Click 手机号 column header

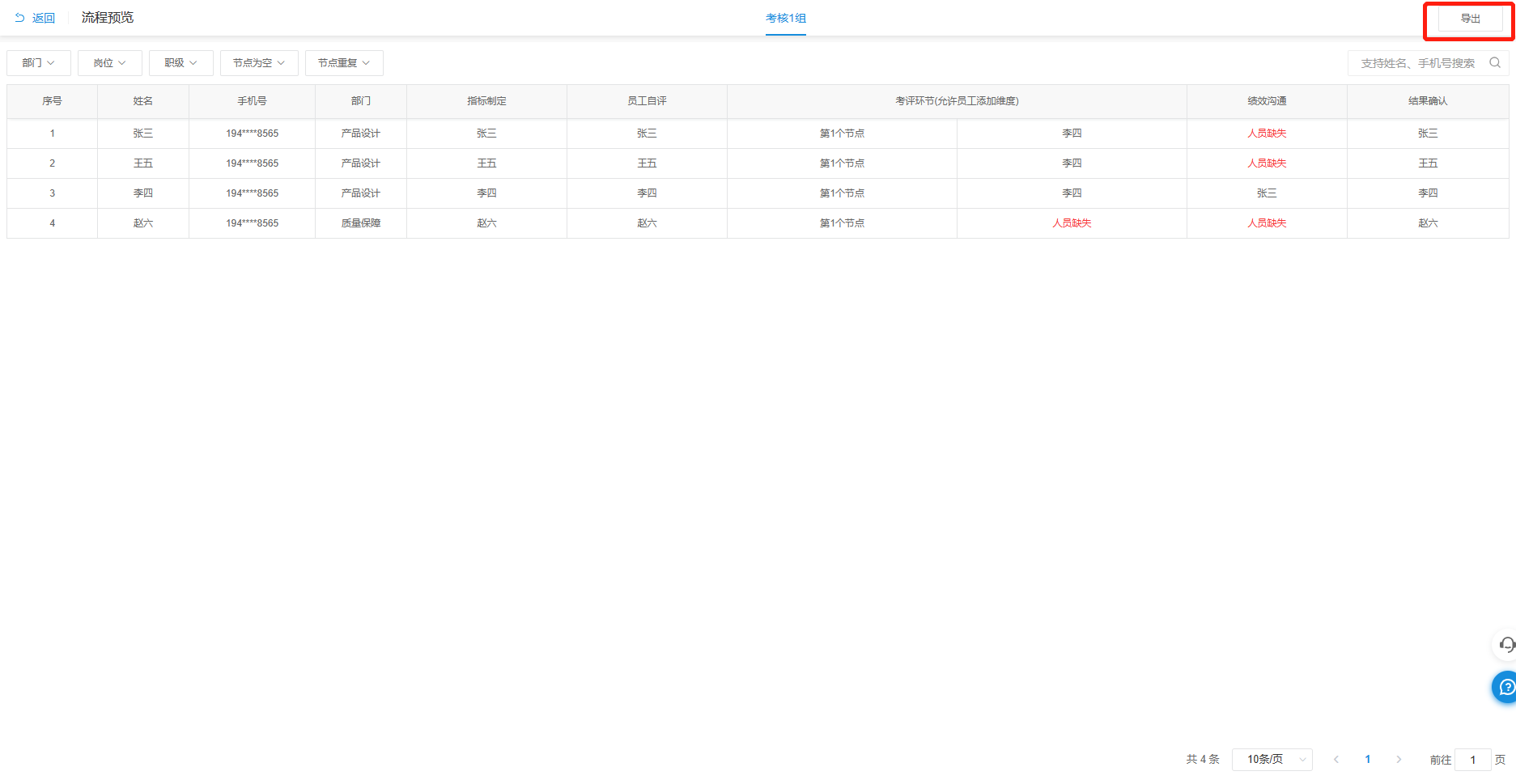[x=253, y=101]
